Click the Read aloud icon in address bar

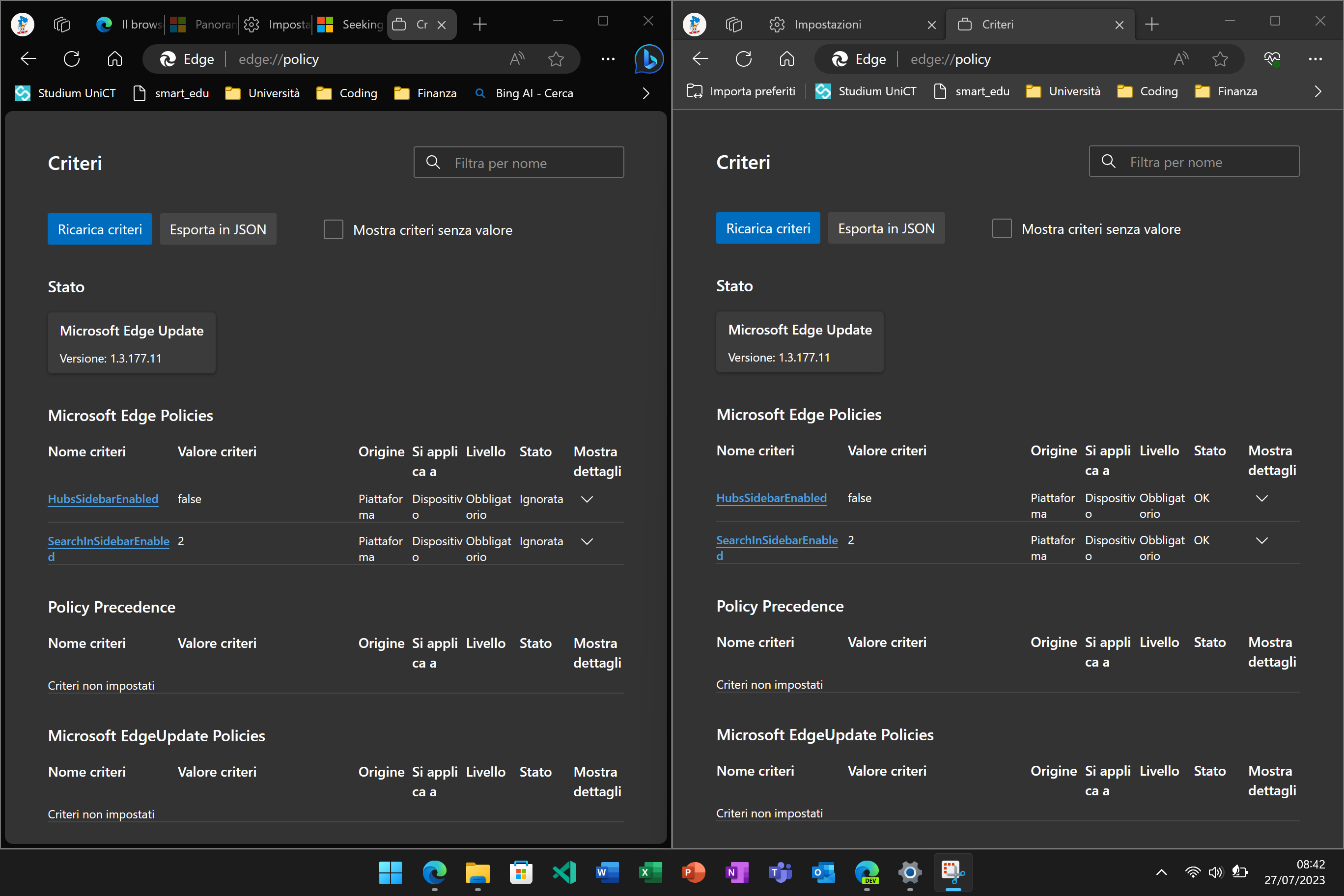518,59
